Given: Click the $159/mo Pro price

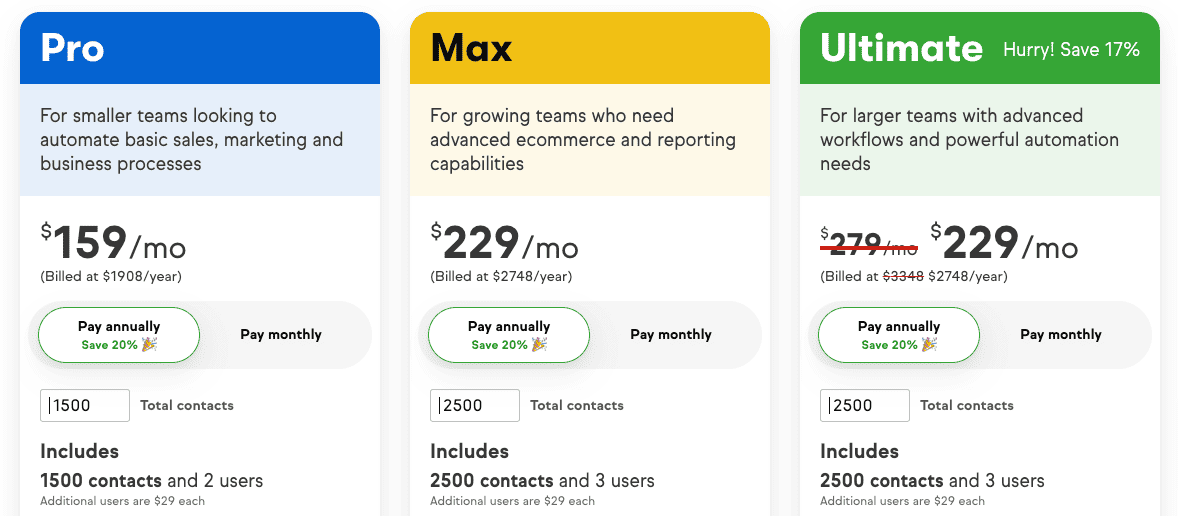Looking at the screenshot, I should point(113,242).
